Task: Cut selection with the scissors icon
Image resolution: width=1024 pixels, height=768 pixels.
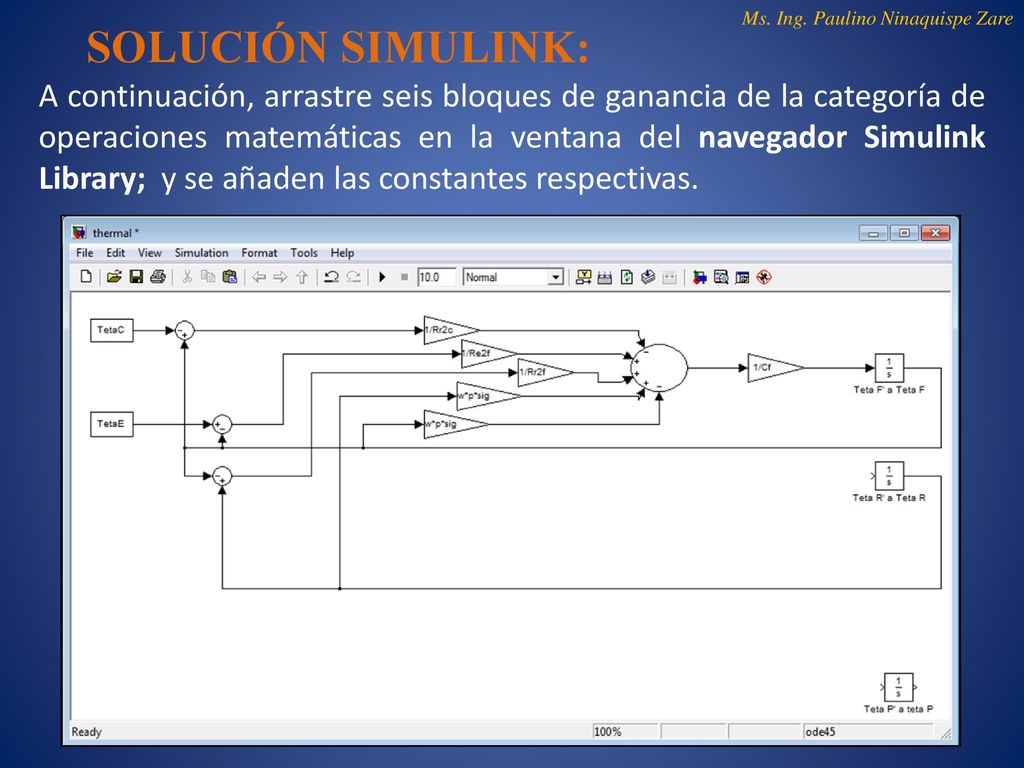Action: point(187,277)
